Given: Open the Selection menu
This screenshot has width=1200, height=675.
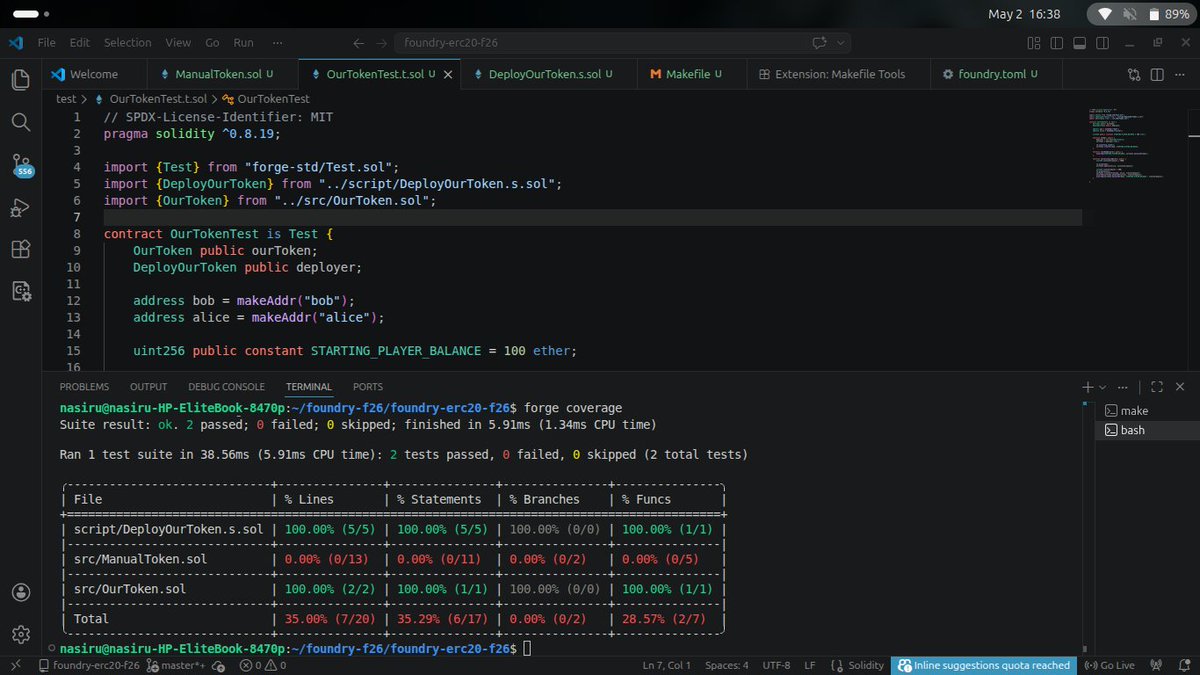Looking at the screenshot, I should tap(128, 43).
